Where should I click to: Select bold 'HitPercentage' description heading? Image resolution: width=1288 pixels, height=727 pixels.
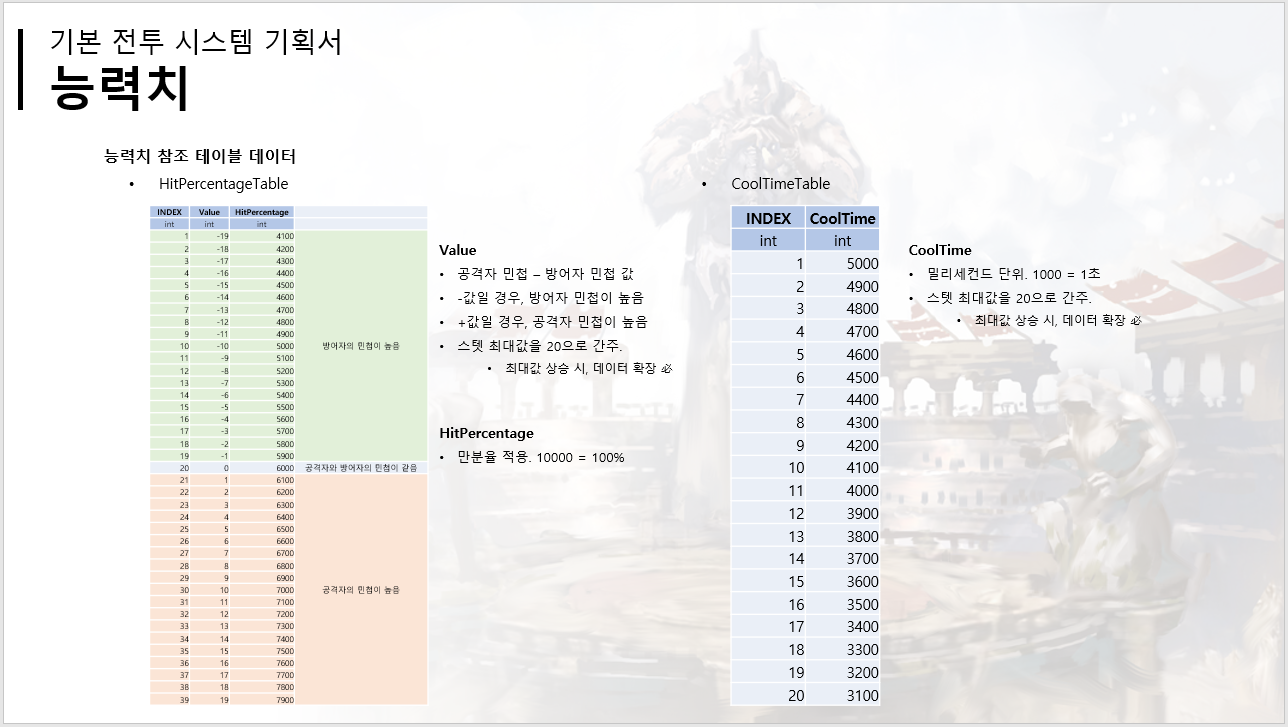point(486,433)
